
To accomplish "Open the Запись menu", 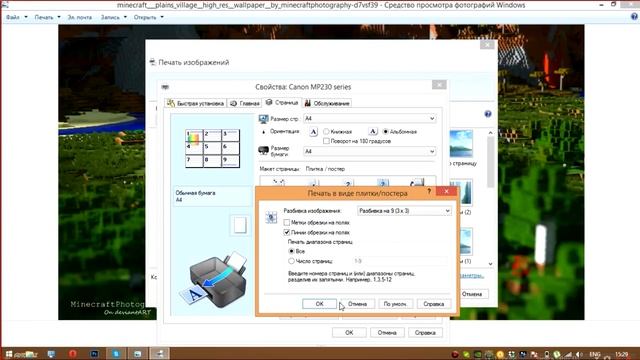I will pos(113,17).
